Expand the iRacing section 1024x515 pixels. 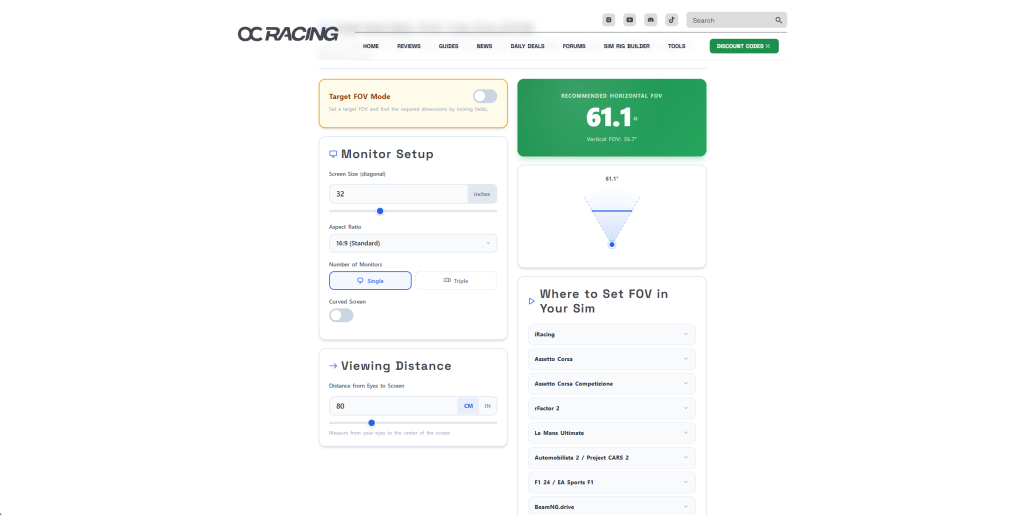coord(611,334)
